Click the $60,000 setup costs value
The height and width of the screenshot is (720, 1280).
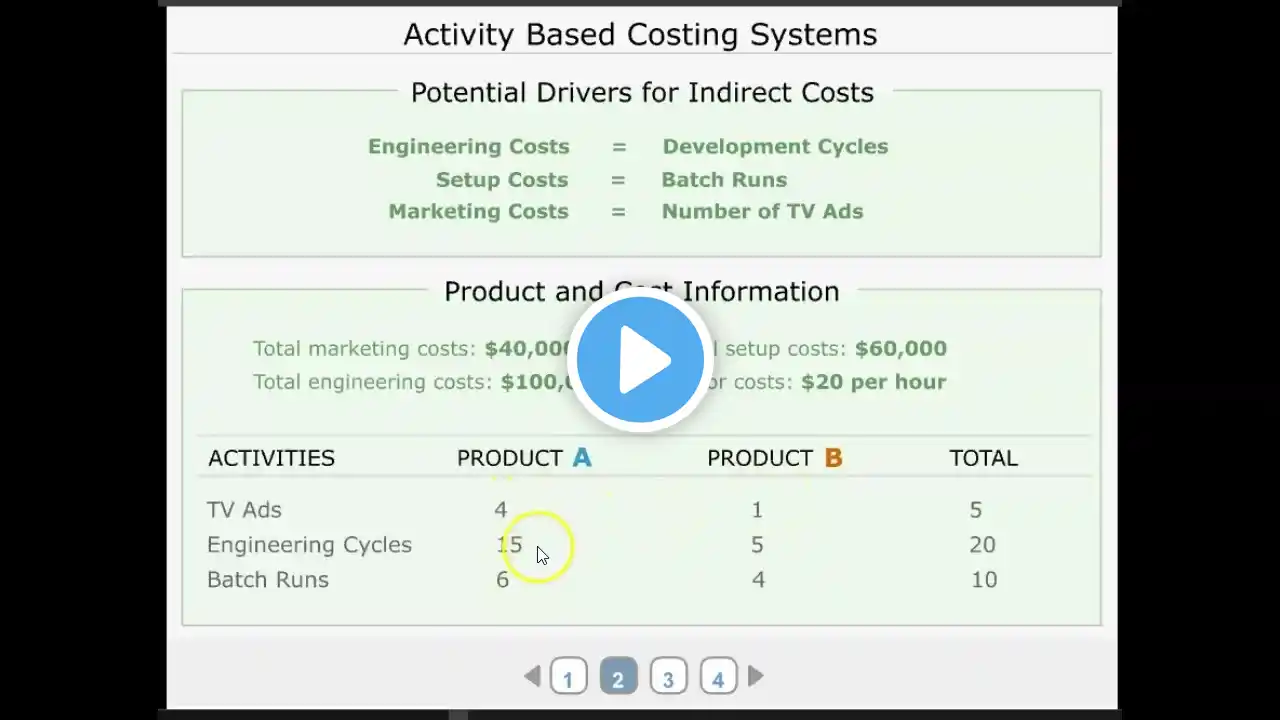pos(900,348)
